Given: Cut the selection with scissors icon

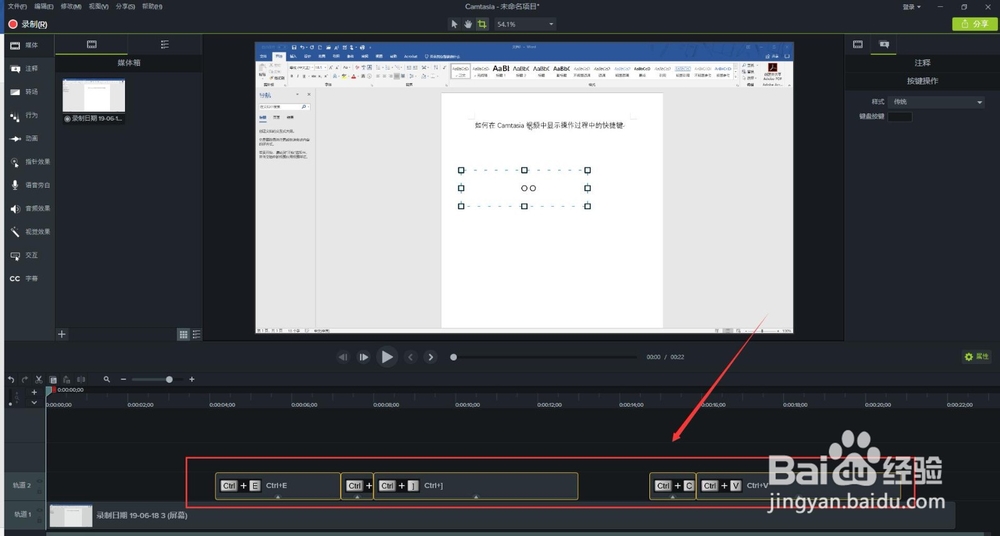Looking at the screenshot, I should tap(39, 380).
